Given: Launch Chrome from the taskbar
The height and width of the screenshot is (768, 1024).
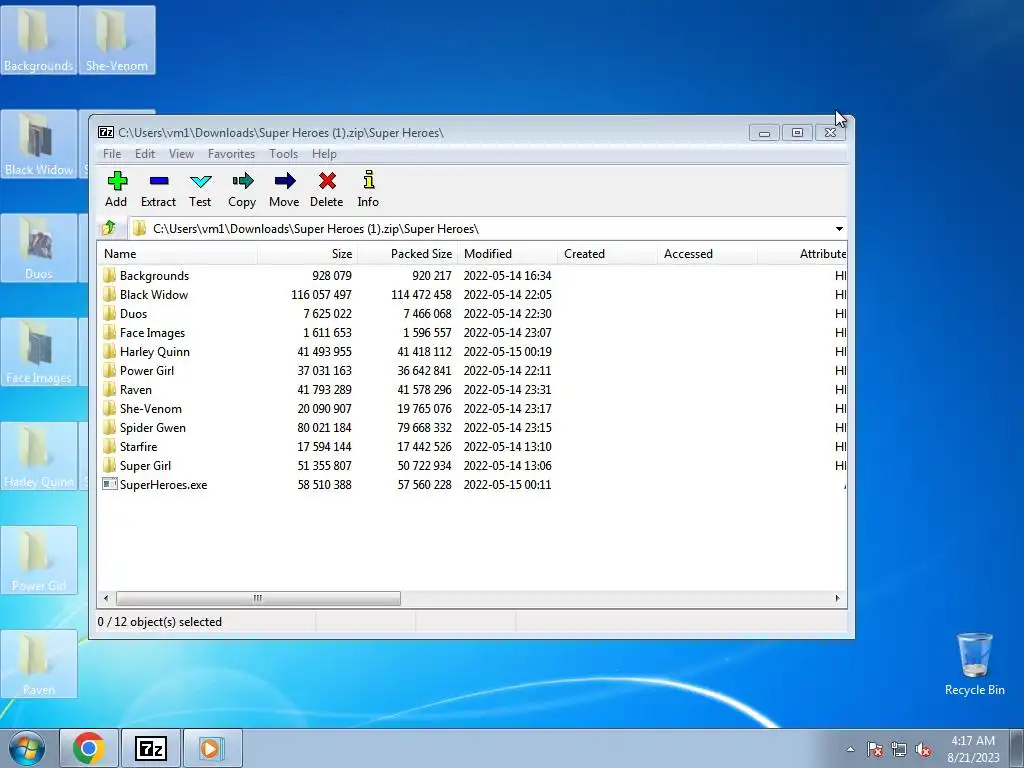Looking at the screenshot, I should coord(89,748).
